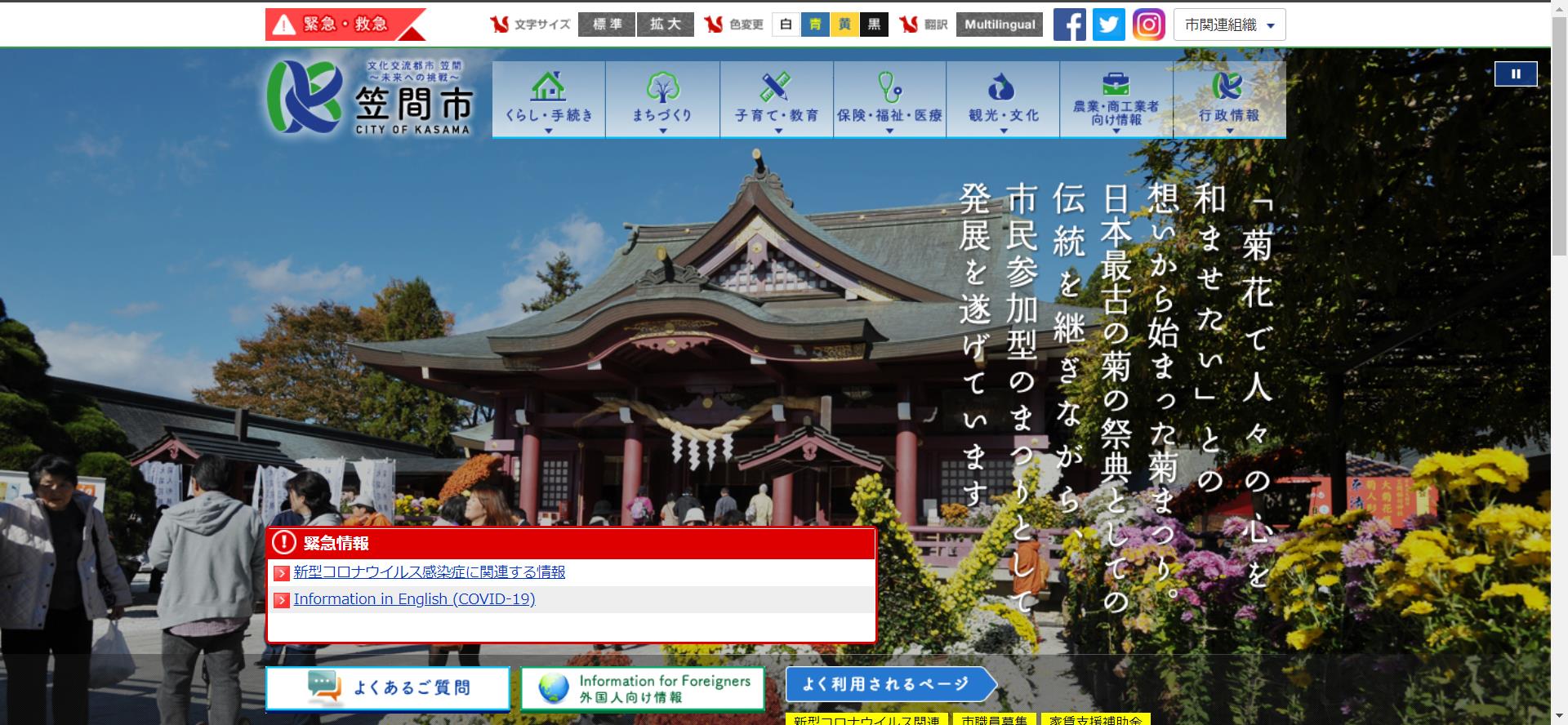
Task: Click the house icon for くらし・手続き
Action: [548, 86]
